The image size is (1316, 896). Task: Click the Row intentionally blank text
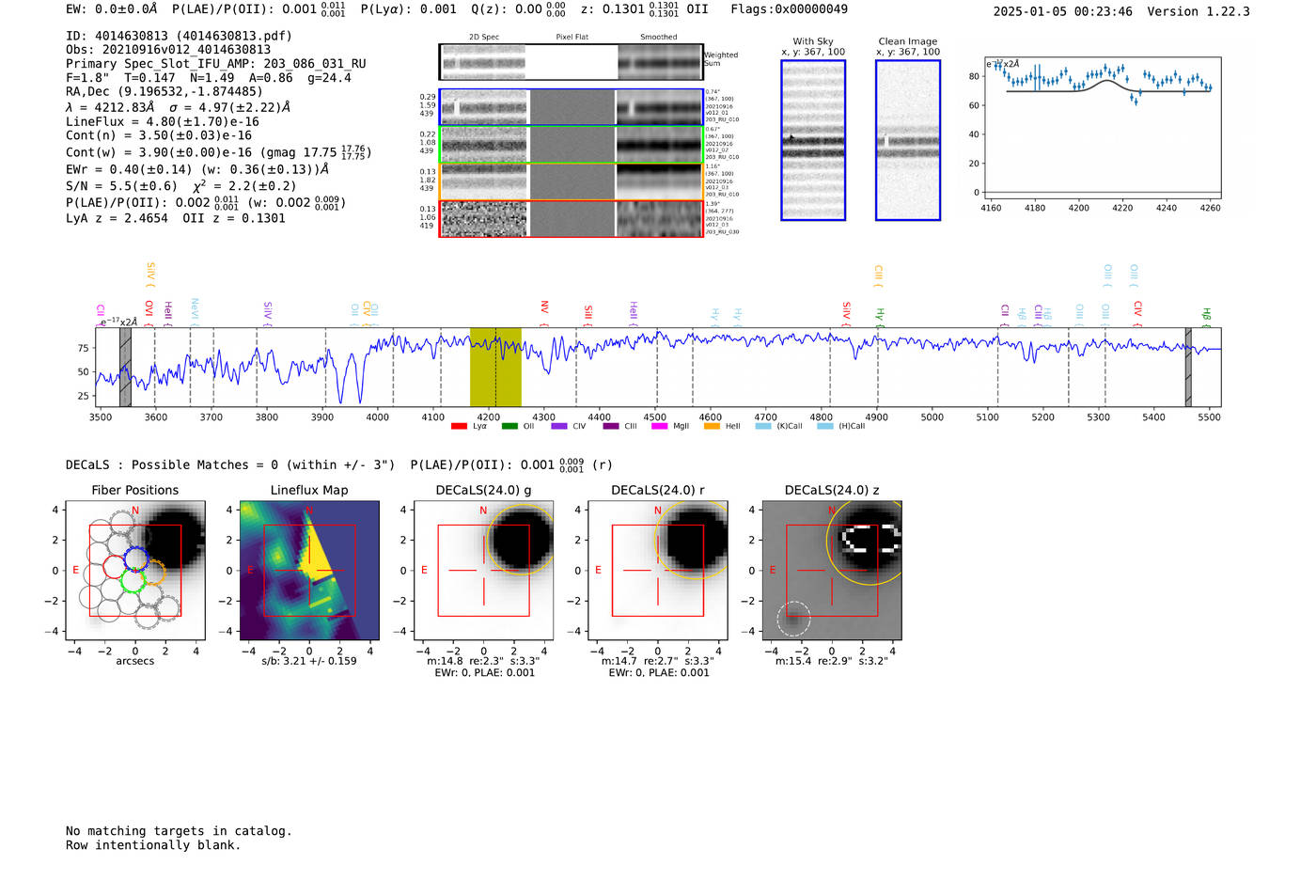153,845
